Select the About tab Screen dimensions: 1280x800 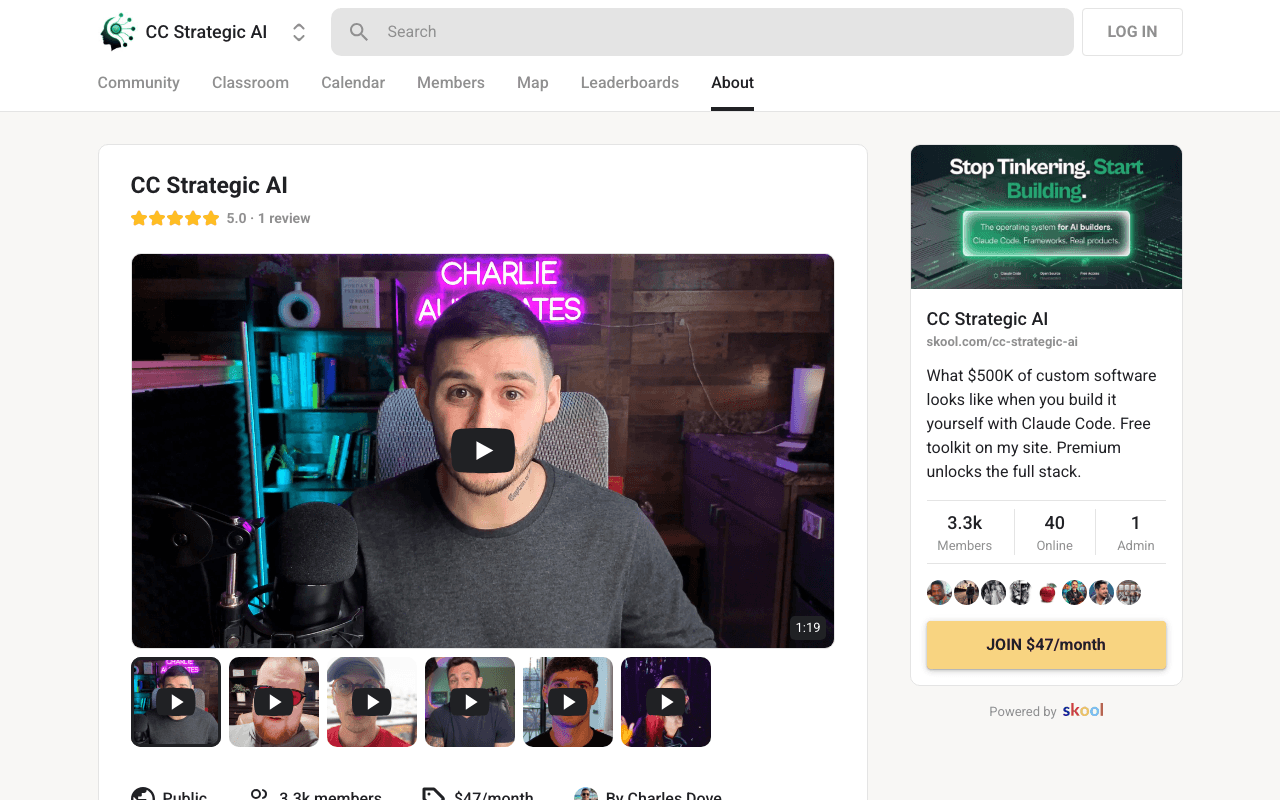[733, 83]
